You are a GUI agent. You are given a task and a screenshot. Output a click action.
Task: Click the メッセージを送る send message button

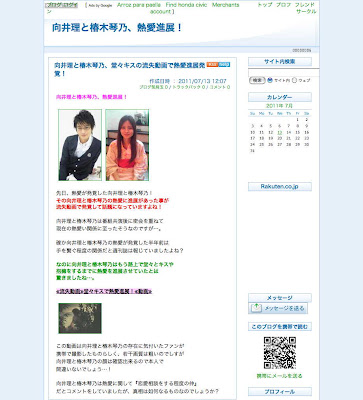pos(278,308)
